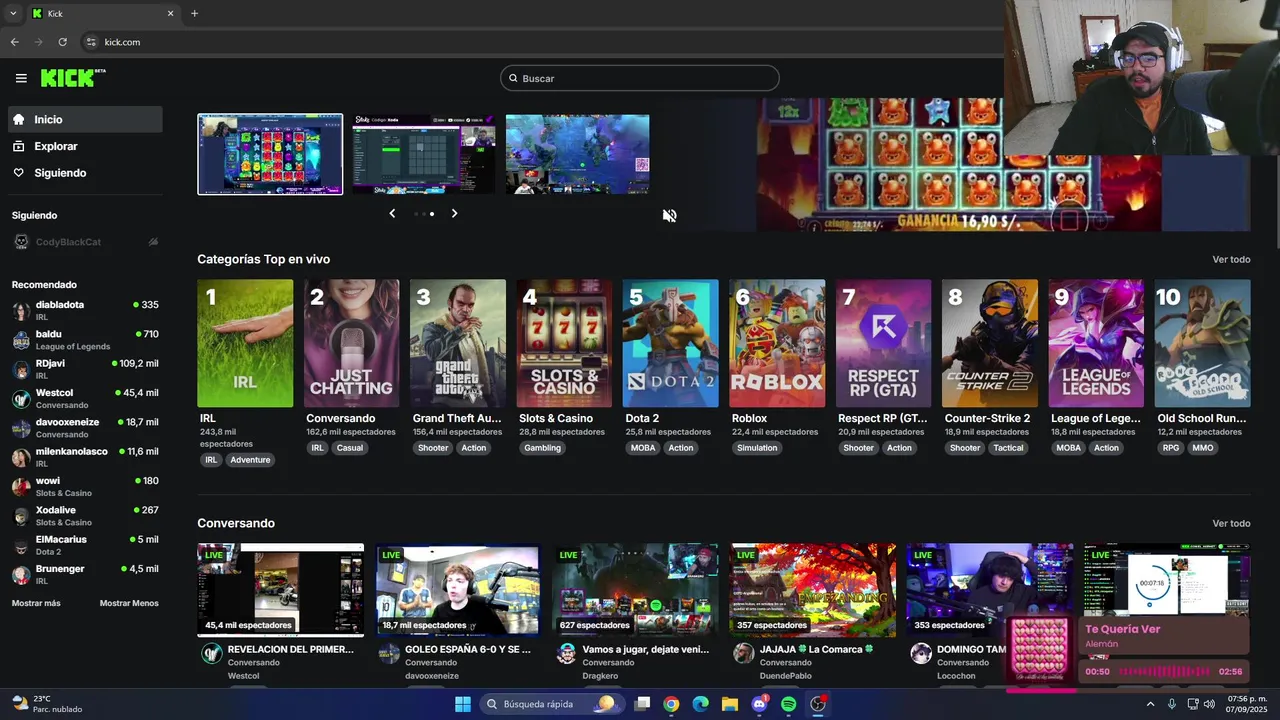Click the Simulation tag under Roblox
Viewport: 1280px width, 720px height.
click(x=757, y=448)
